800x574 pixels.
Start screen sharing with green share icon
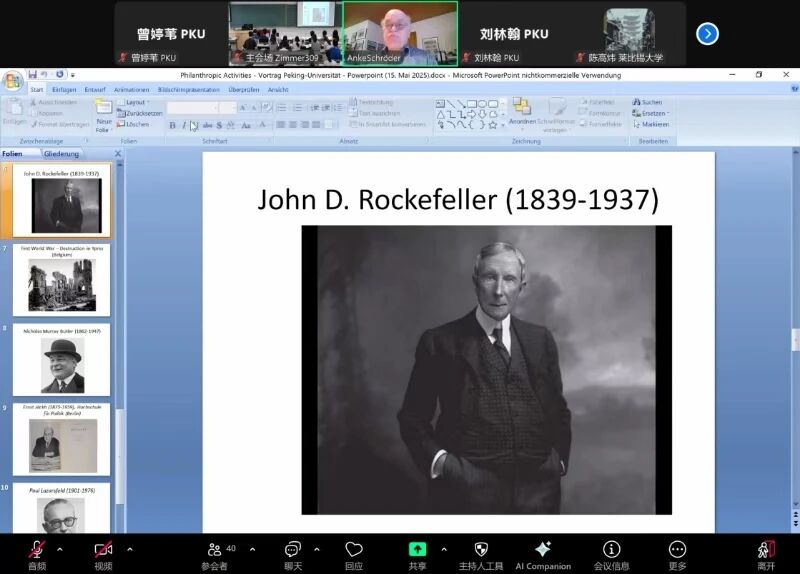click(417, 549)
